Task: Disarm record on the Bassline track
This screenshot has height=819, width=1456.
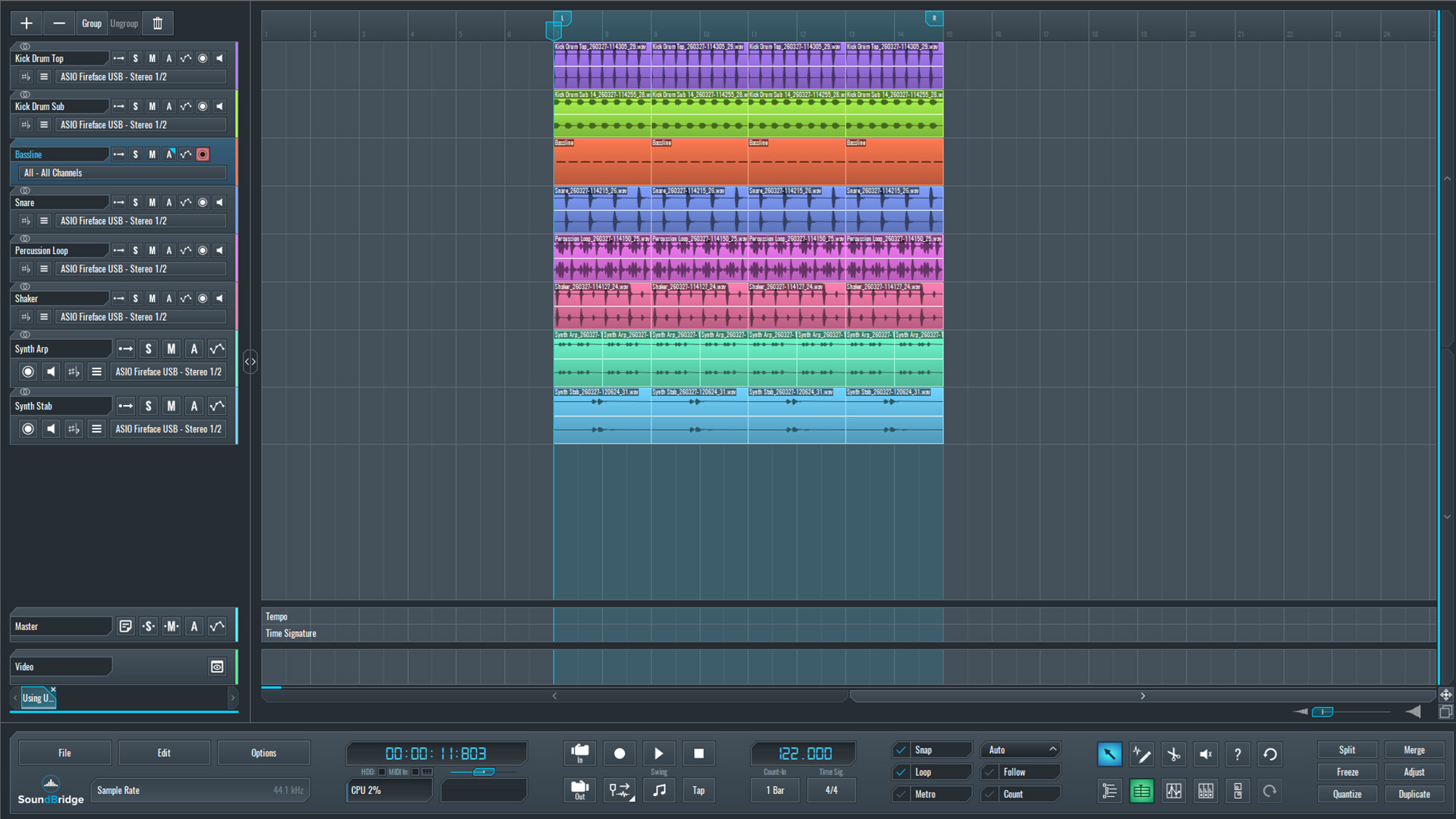Action: click(202, 154)
